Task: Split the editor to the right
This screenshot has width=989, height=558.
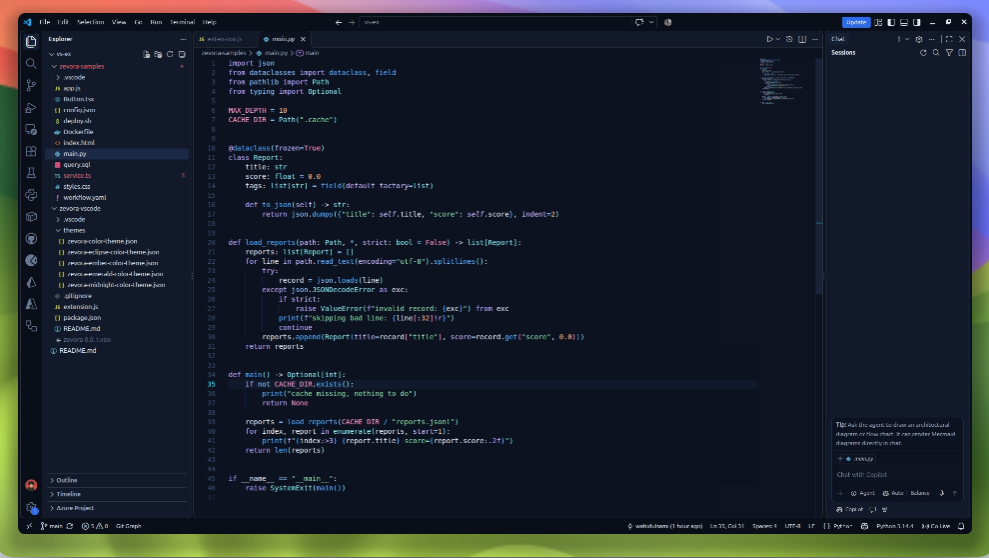Action: (x=802, y=39)
